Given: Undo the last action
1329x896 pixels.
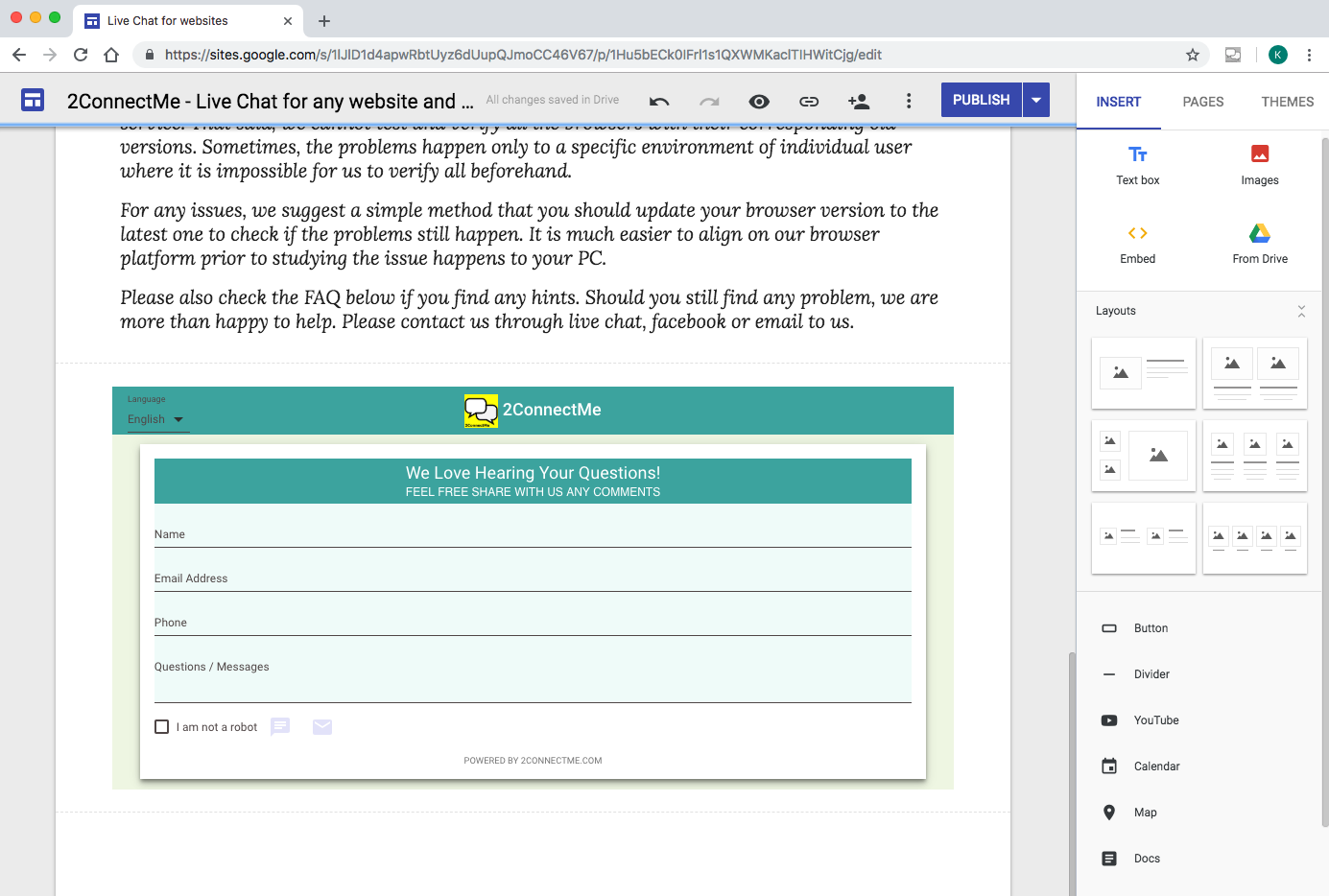Looking at the screenshot, I should click(x=659, y=101).
